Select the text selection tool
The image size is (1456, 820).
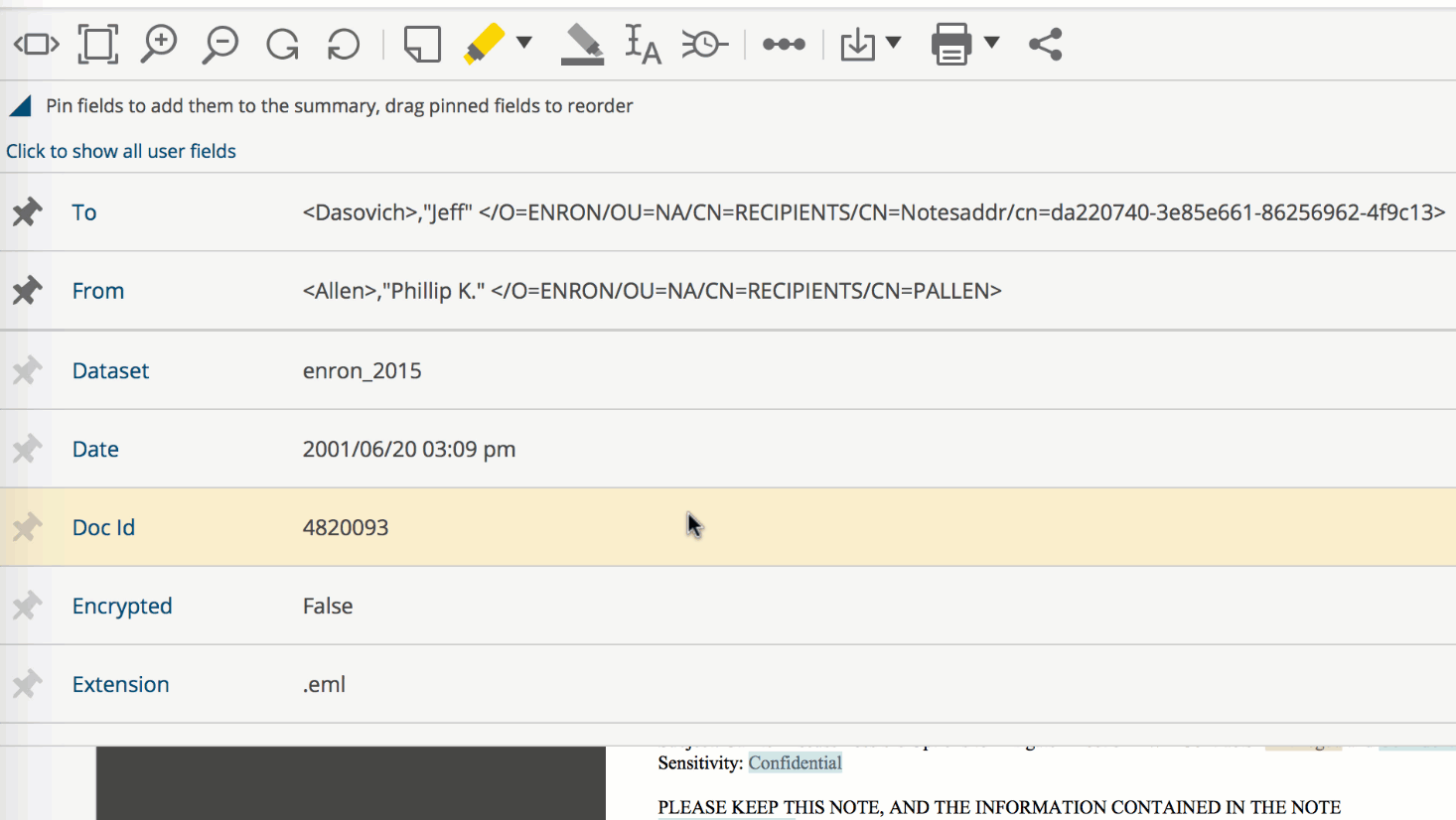(x=643, y=45)
